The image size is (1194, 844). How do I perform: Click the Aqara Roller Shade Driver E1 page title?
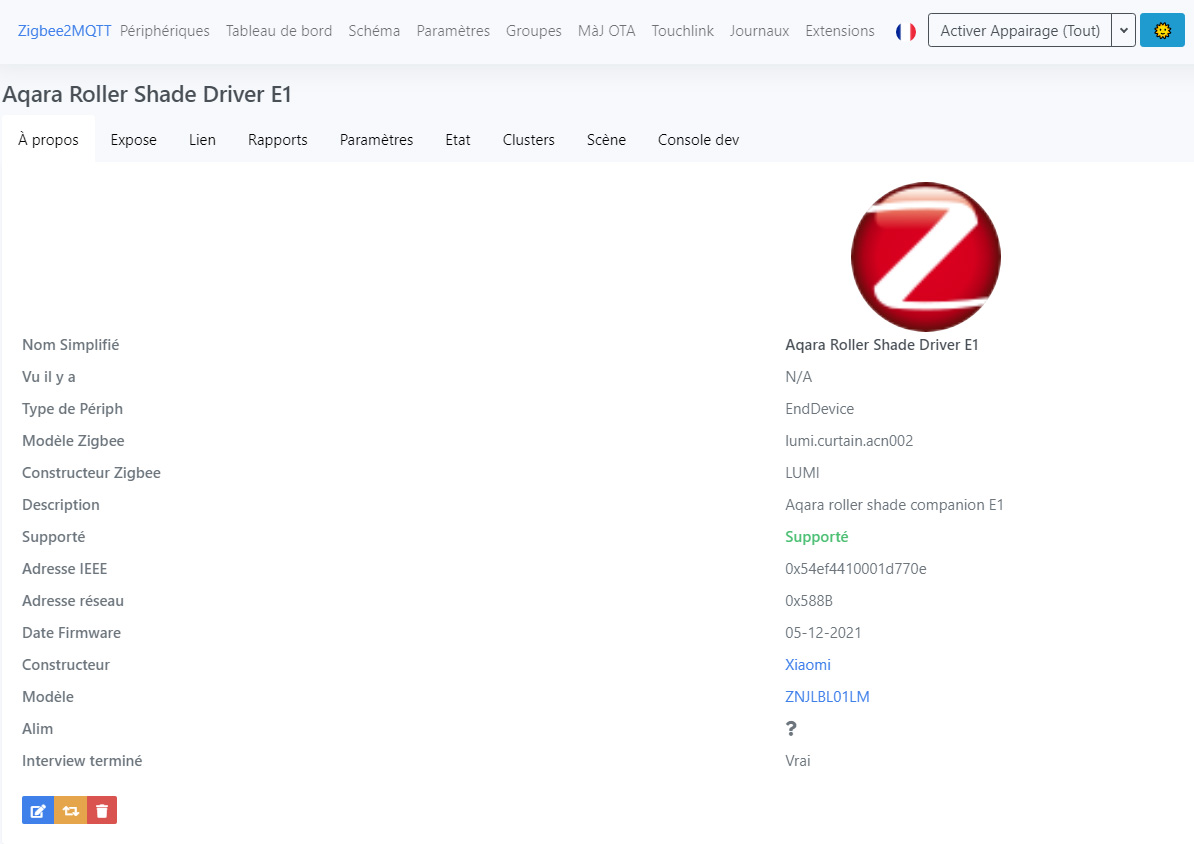(x=147, y=94)
